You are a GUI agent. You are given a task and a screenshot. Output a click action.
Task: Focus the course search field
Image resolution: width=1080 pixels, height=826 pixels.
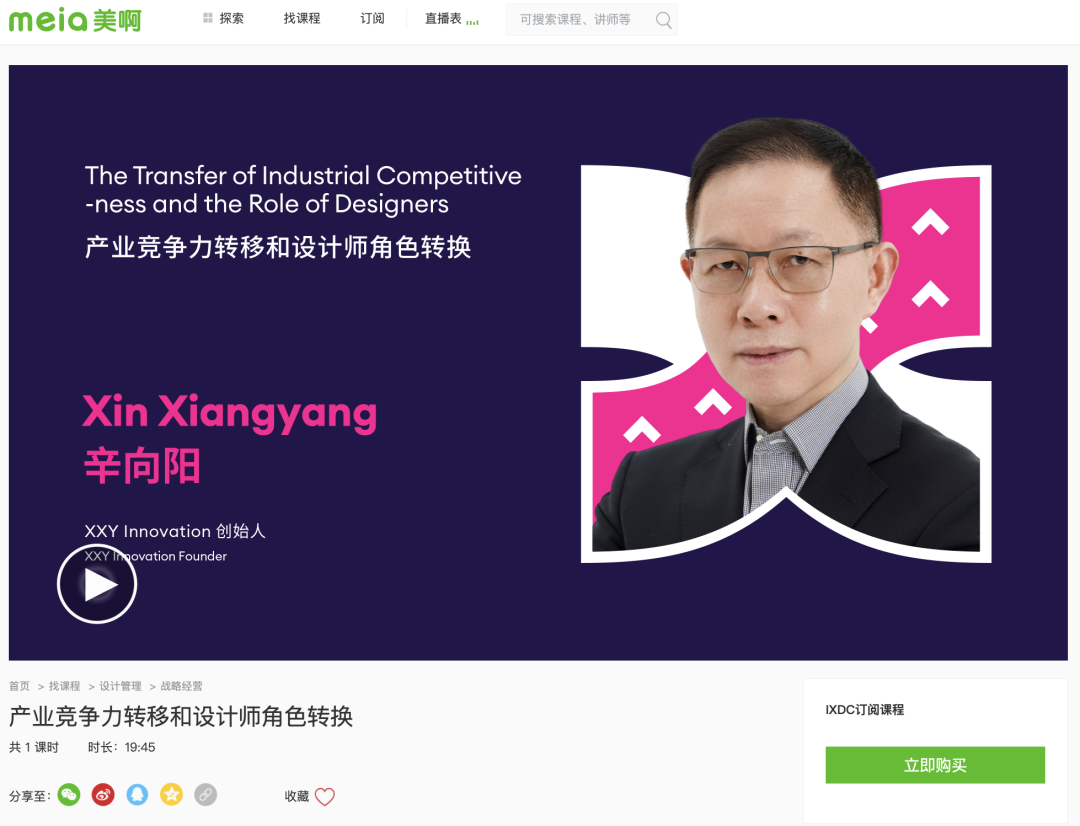(579, 20)
